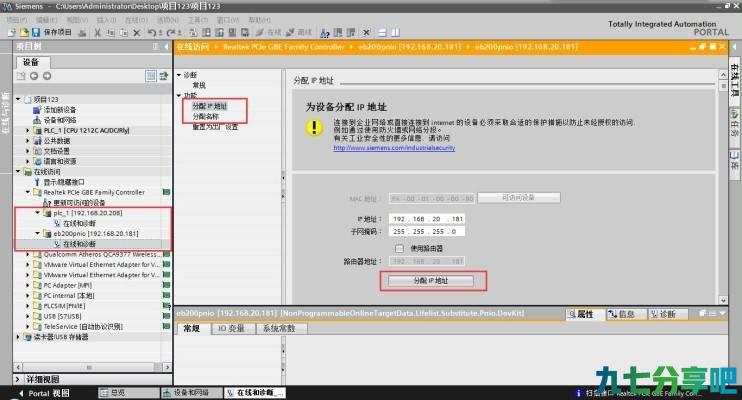Open the 在线(O) menu
742x400 pixels.
[136, 20]
